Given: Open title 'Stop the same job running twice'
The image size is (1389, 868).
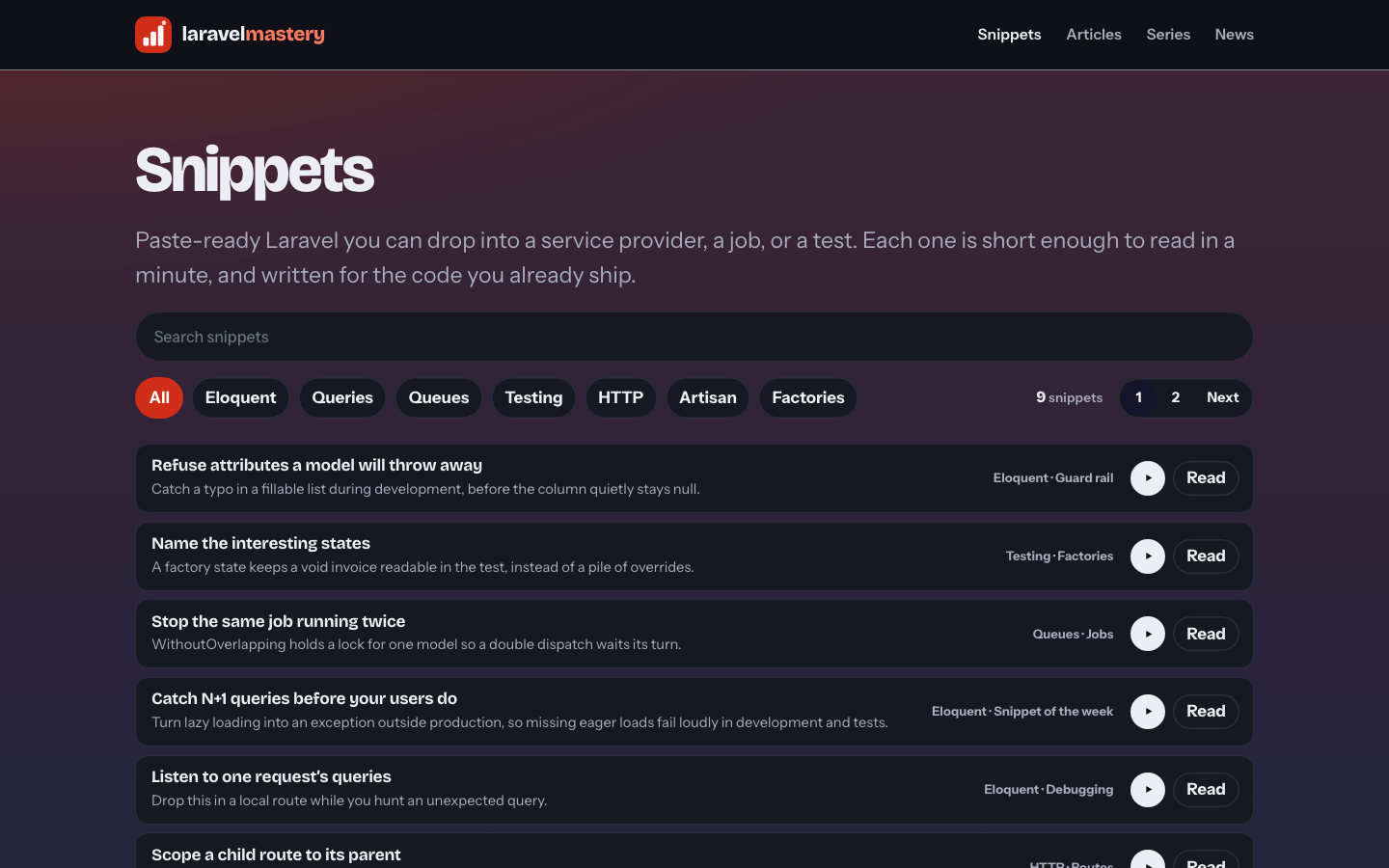Looking at the screenshot, I should 278,621.
